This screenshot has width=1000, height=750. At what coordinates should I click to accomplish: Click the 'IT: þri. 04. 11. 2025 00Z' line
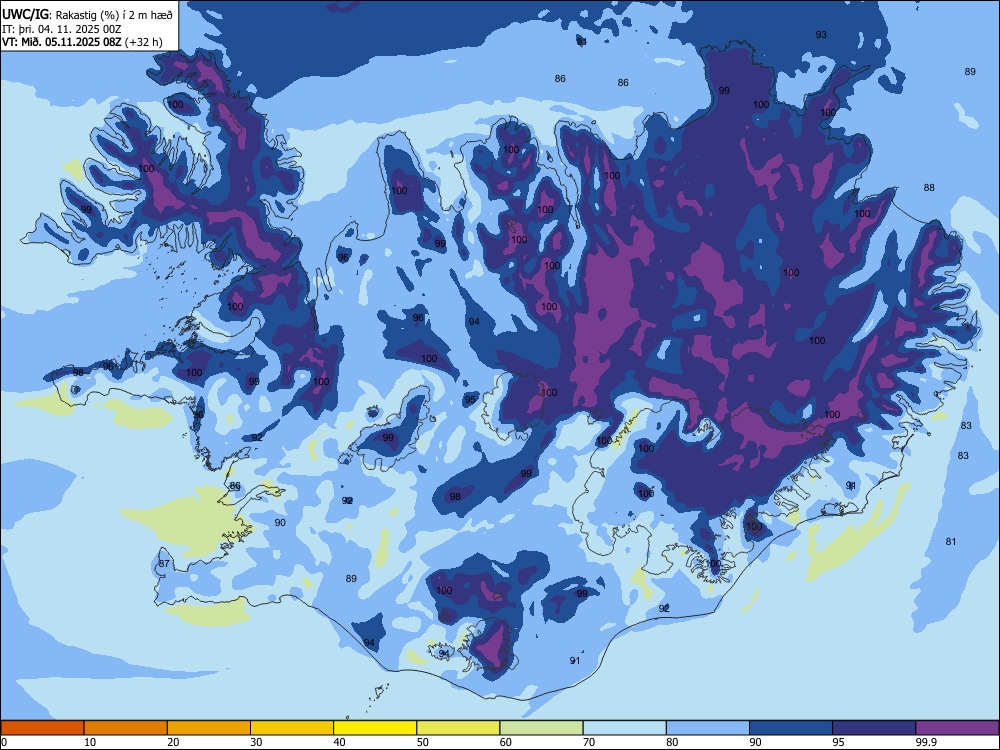tap(62, 29)
